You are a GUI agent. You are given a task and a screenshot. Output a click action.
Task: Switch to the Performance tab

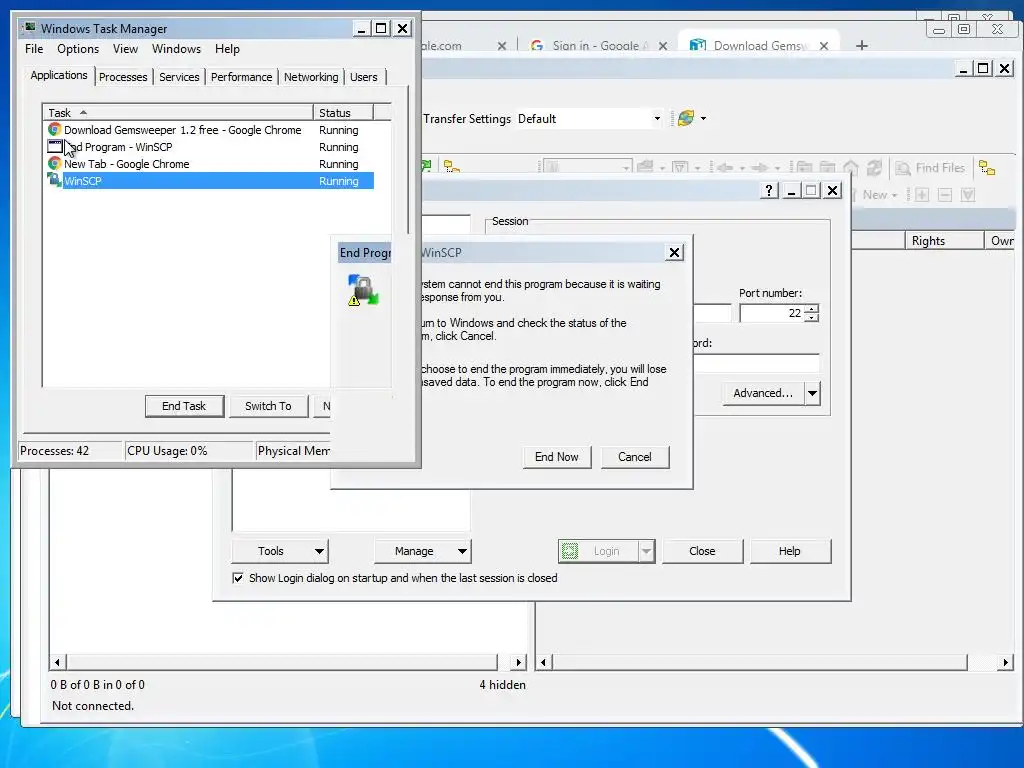tap(242, 77)
